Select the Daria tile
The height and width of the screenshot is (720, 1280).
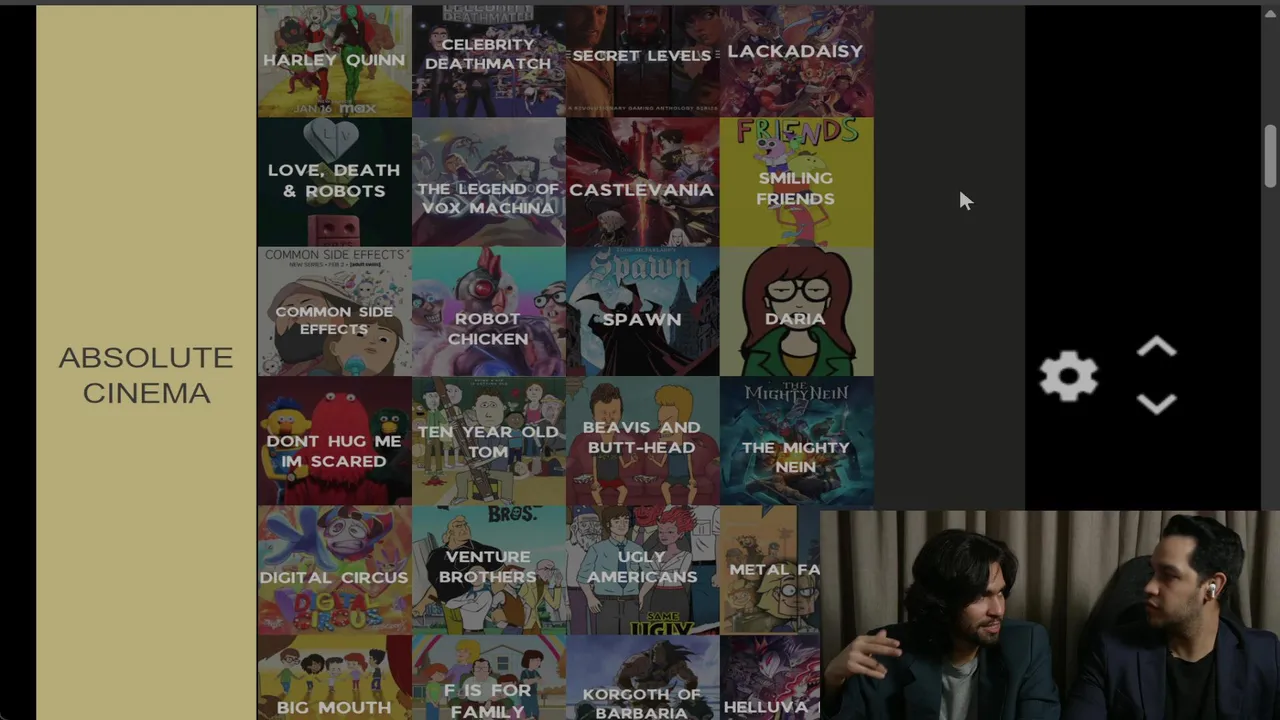pos(796,311)
